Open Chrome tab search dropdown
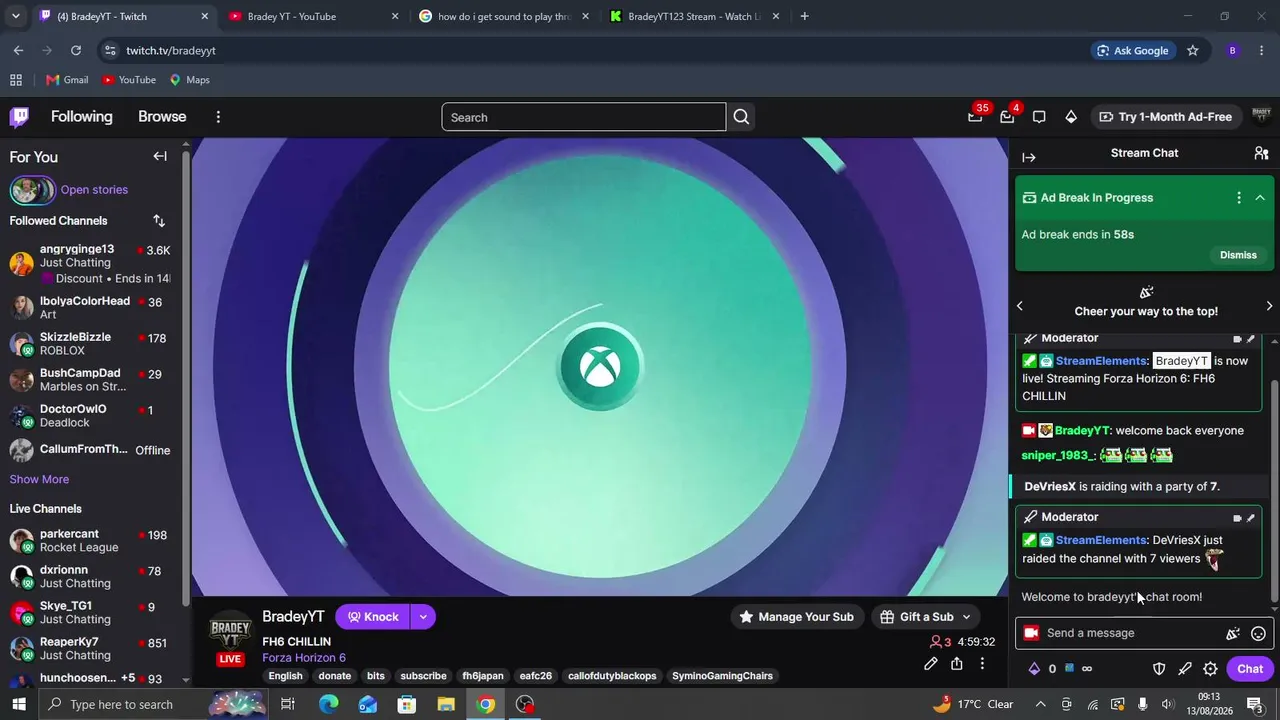The height and width of the screenshot is (720, 1280). [x=15, y=16]
